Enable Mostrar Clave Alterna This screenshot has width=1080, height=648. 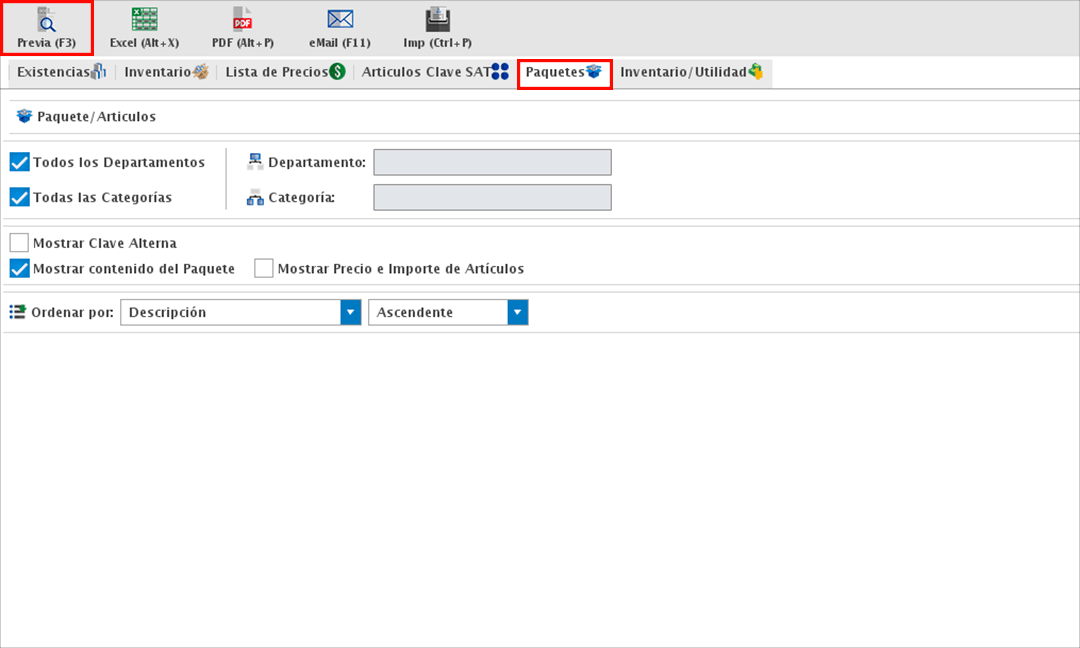19,243
